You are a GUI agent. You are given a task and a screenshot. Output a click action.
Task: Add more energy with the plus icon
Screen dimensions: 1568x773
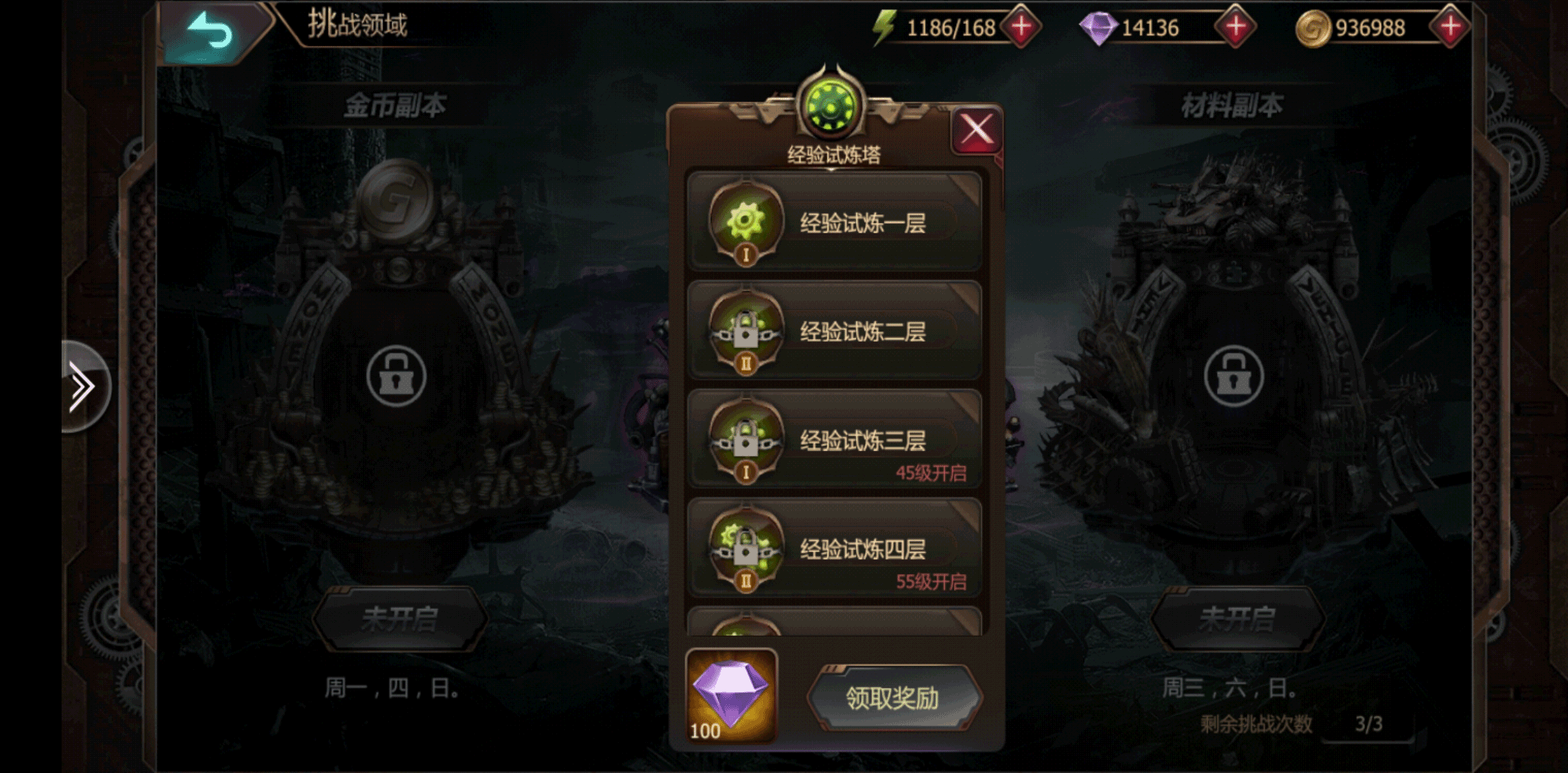1021,27
